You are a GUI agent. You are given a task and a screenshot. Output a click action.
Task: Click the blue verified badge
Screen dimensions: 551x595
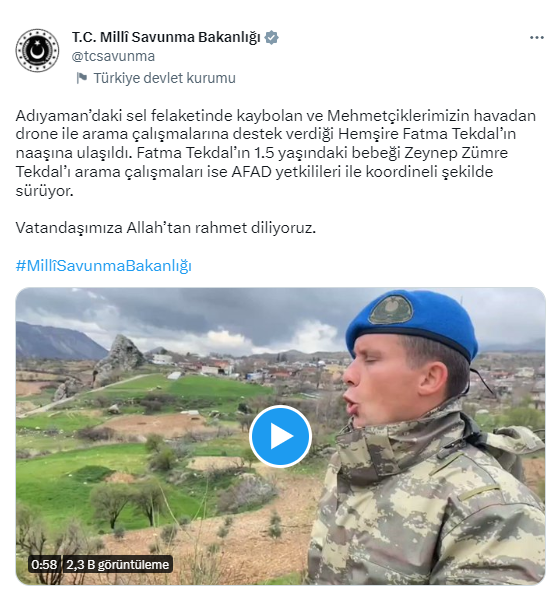[272, 38]
